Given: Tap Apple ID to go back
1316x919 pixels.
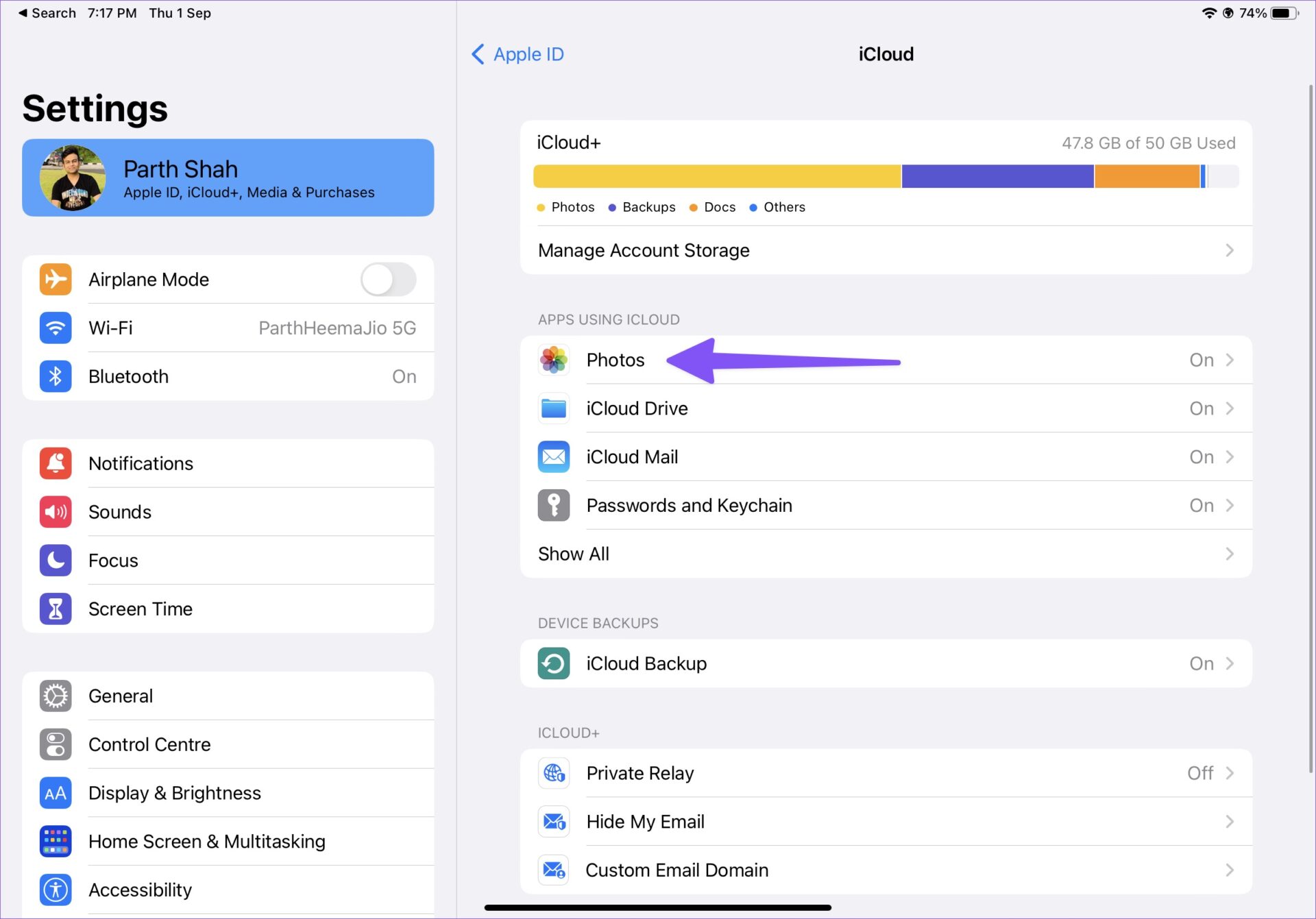Looking at the screenshot, I should [517, 53].
